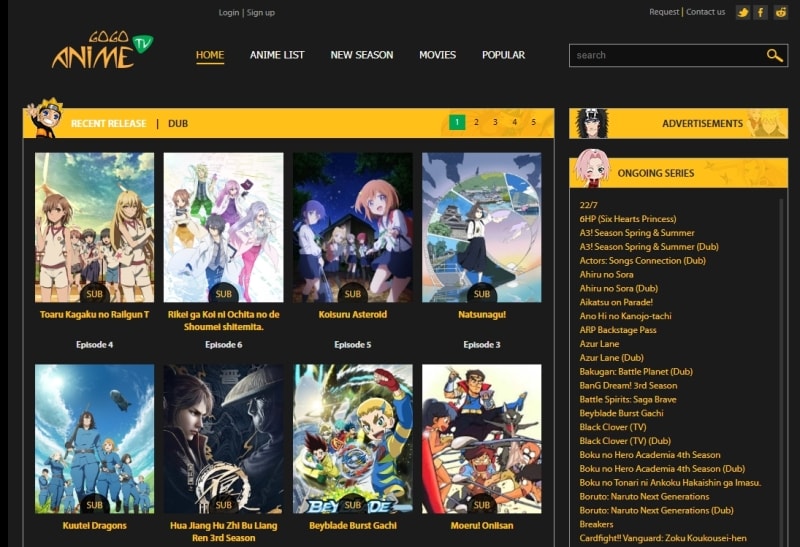Open the Sign up link
800x547 pixels.
coord(261,13)
